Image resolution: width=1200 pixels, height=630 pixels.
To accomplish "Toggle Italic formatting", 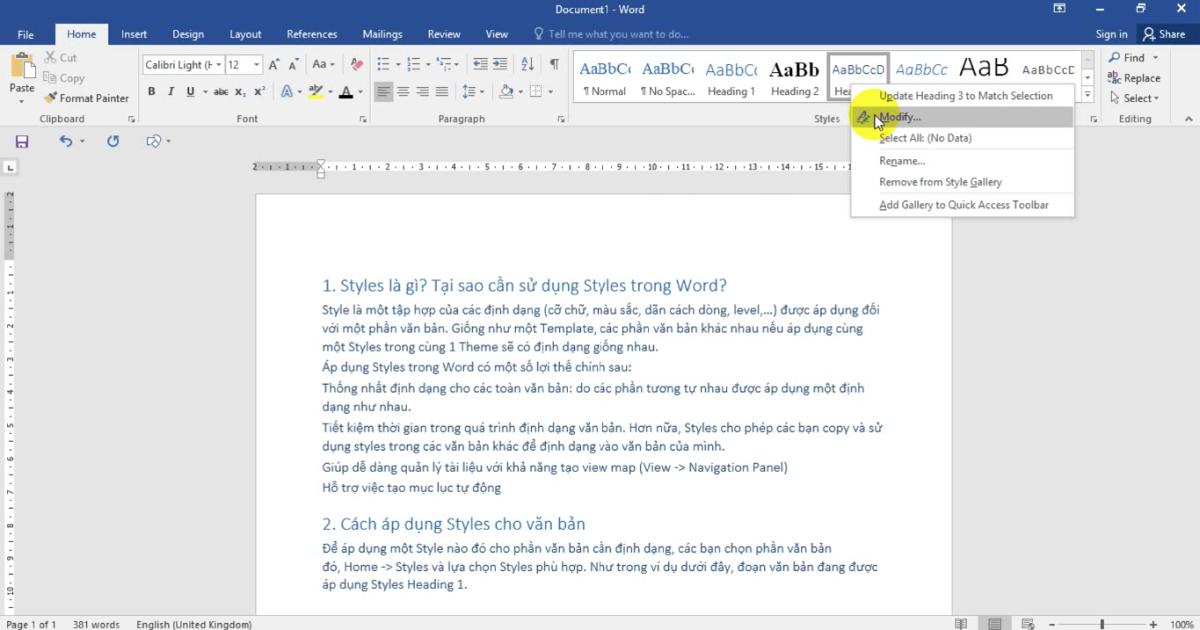I will (170, 91).
